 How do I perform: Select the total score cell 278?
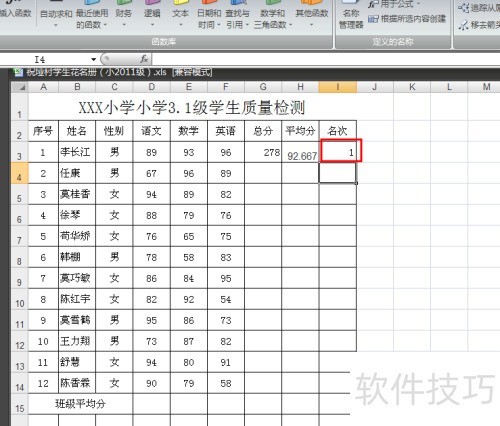point(263,152)
